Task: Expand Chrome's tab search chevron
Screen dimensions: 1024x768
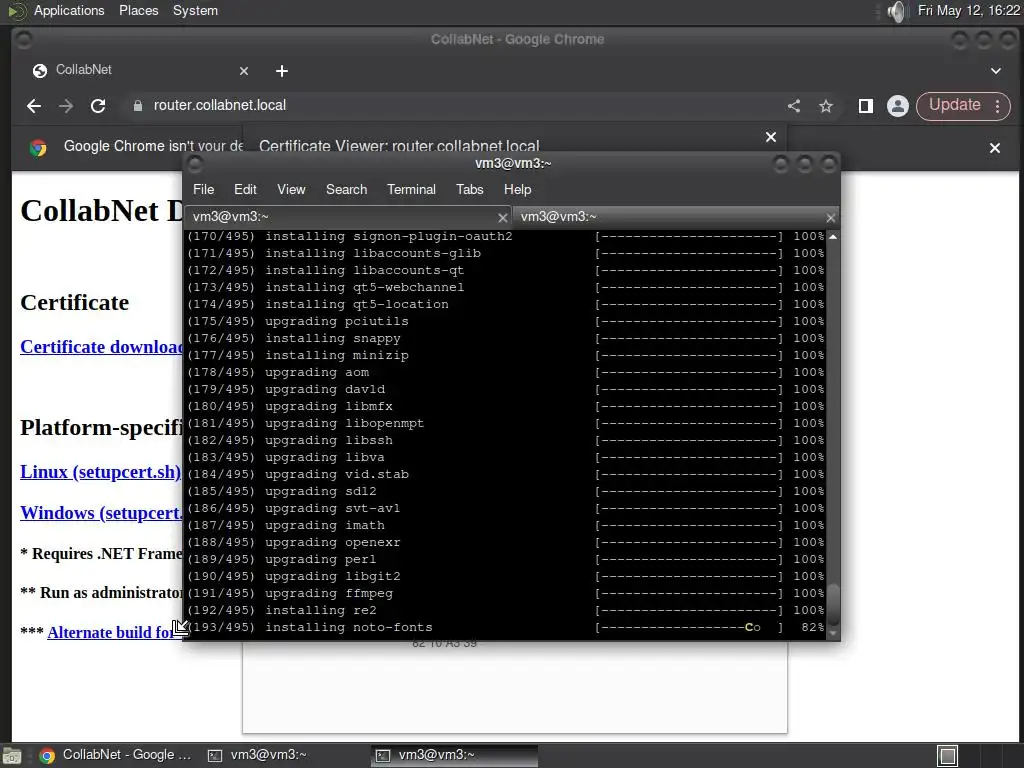Action: (996, 71)
